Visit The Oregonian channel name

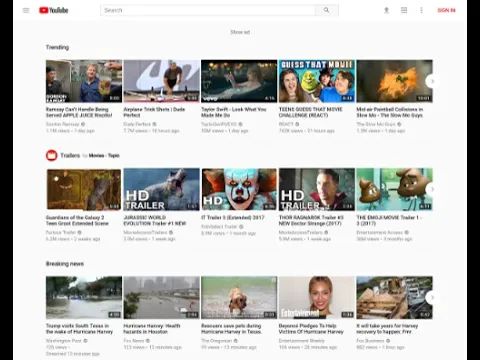[x=217, y=341]
